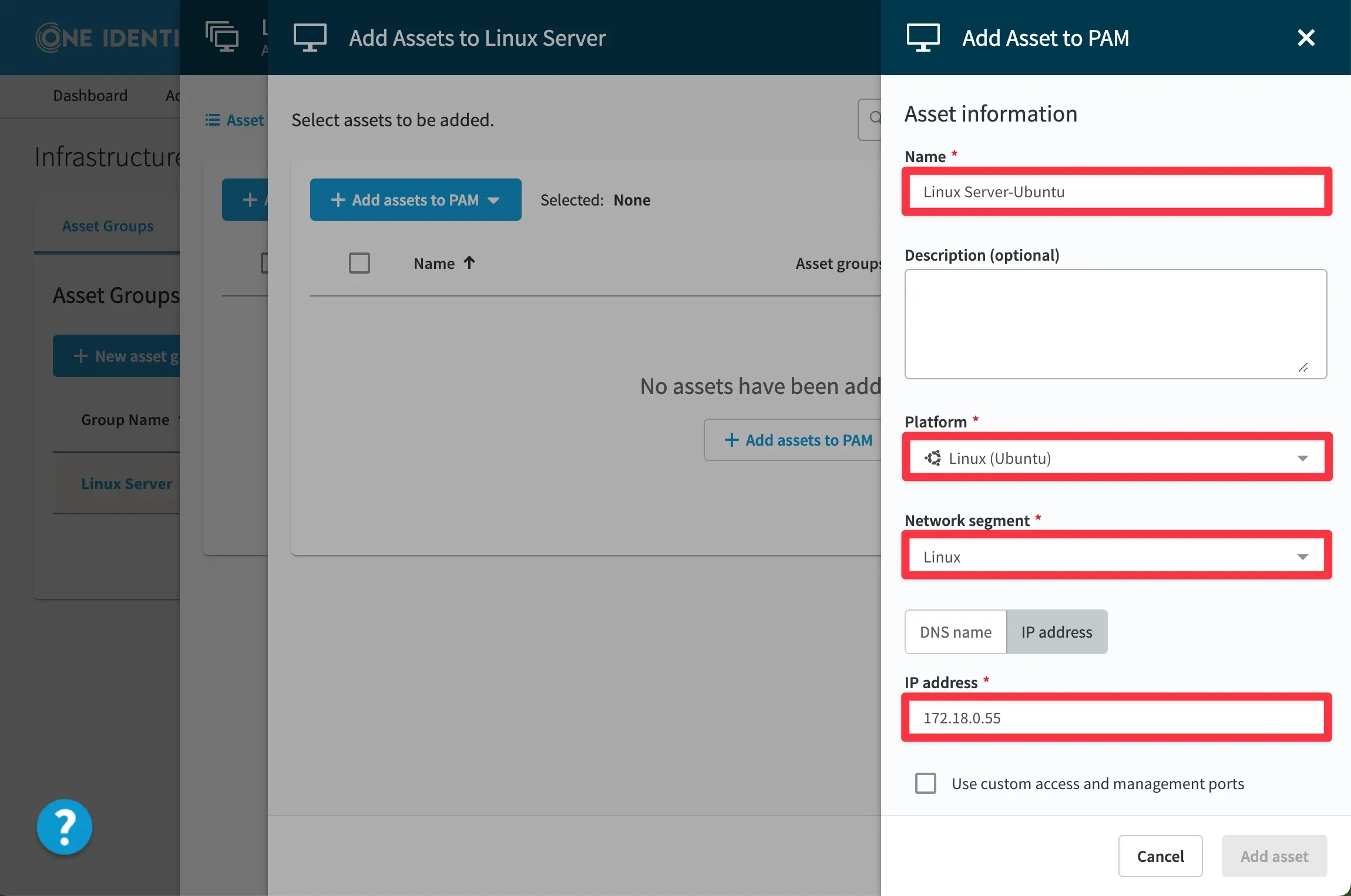Click the Ubuntu logo in the Platform field
Viewport: 1351px width, 896px height.
tap(933, 458)
